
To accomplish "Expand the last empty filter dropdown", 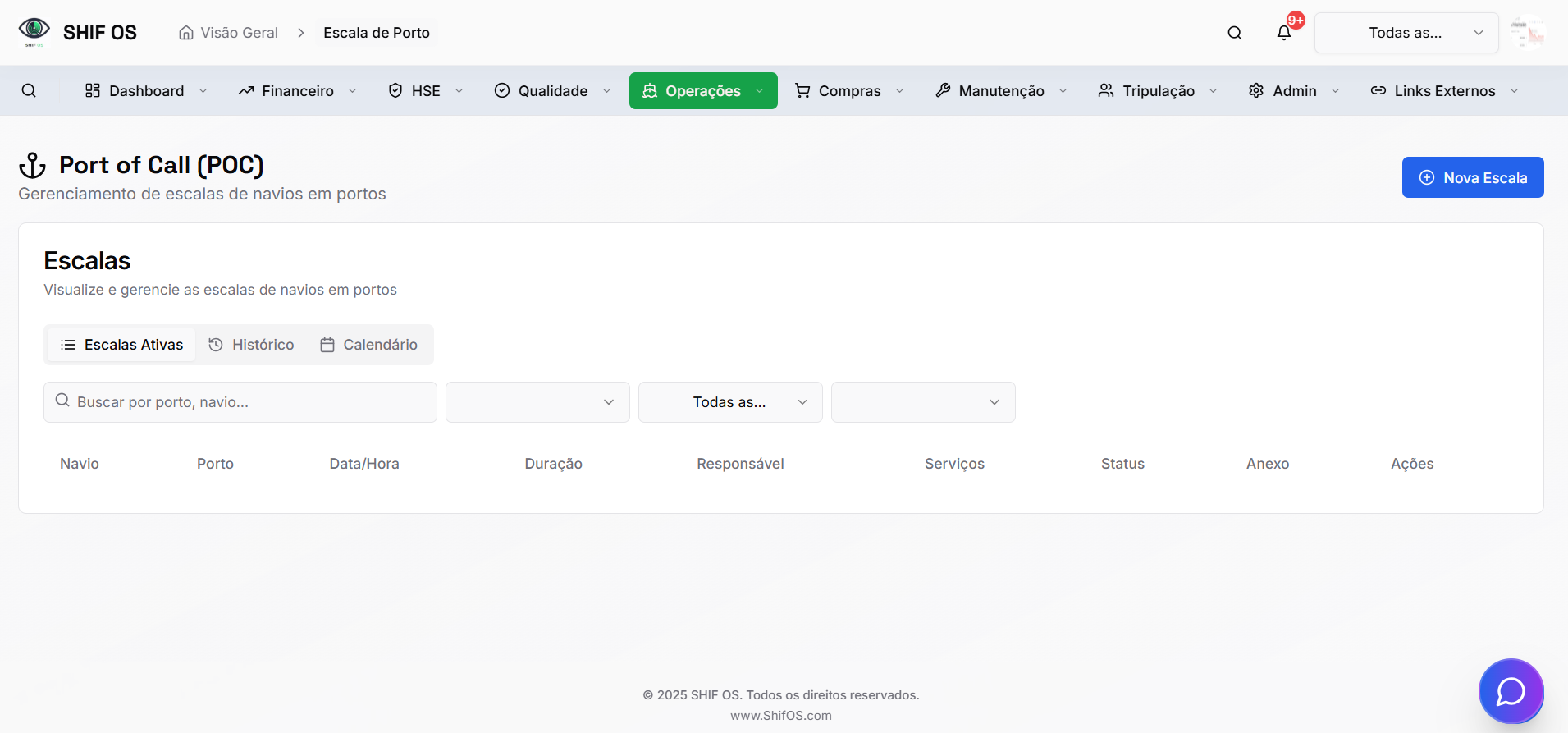I will pos(923,402).
